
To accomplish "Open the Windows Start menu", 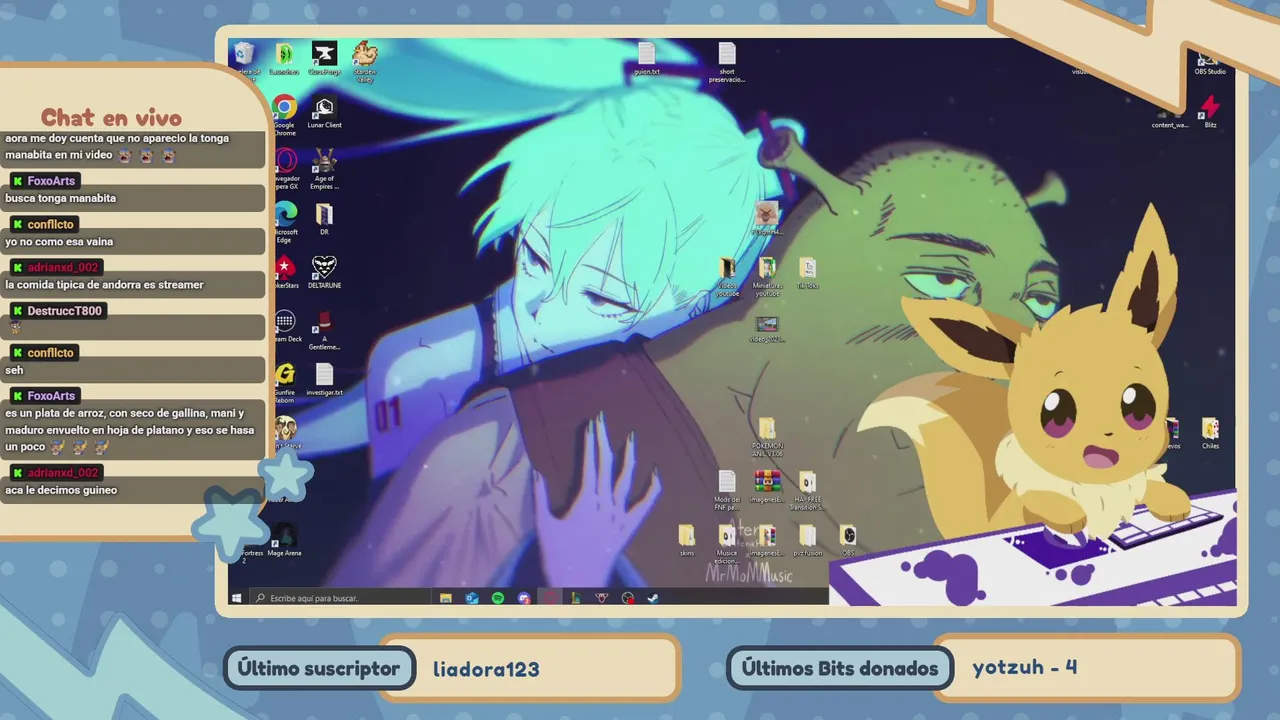I will (237, 598).
